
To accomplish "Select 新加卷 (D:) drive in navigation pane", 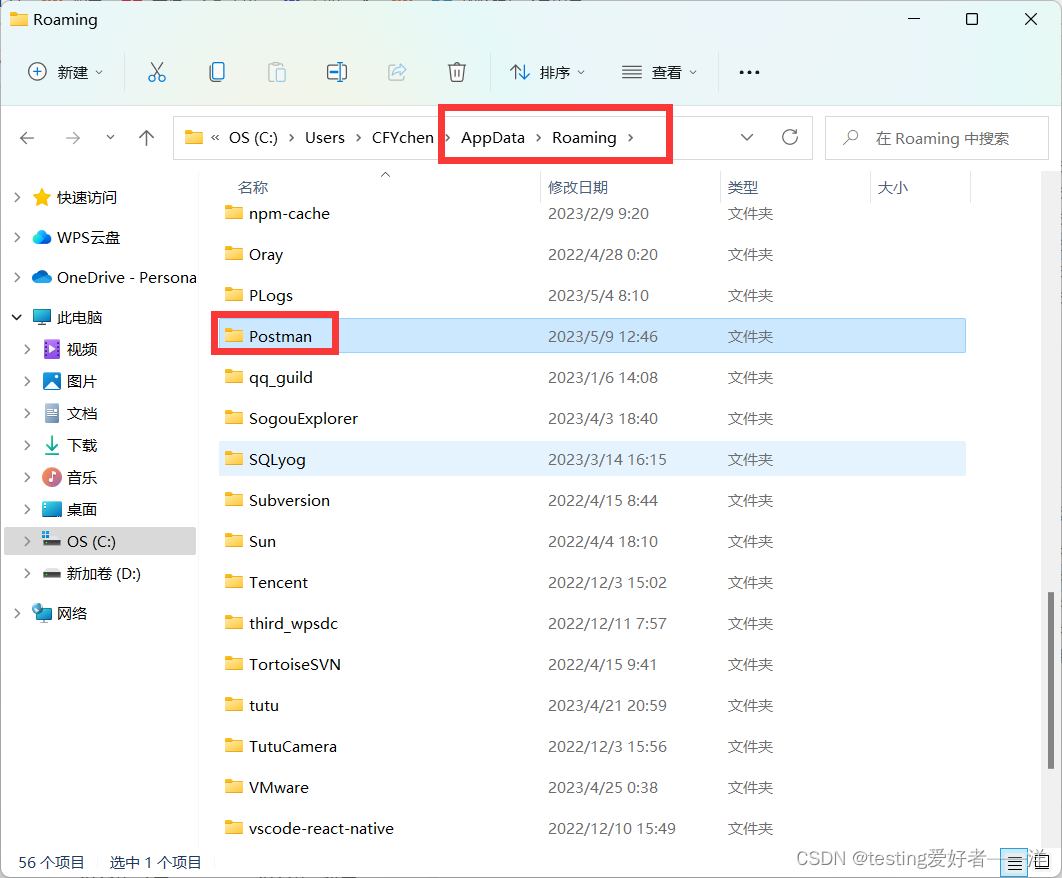I will [103, 574].
